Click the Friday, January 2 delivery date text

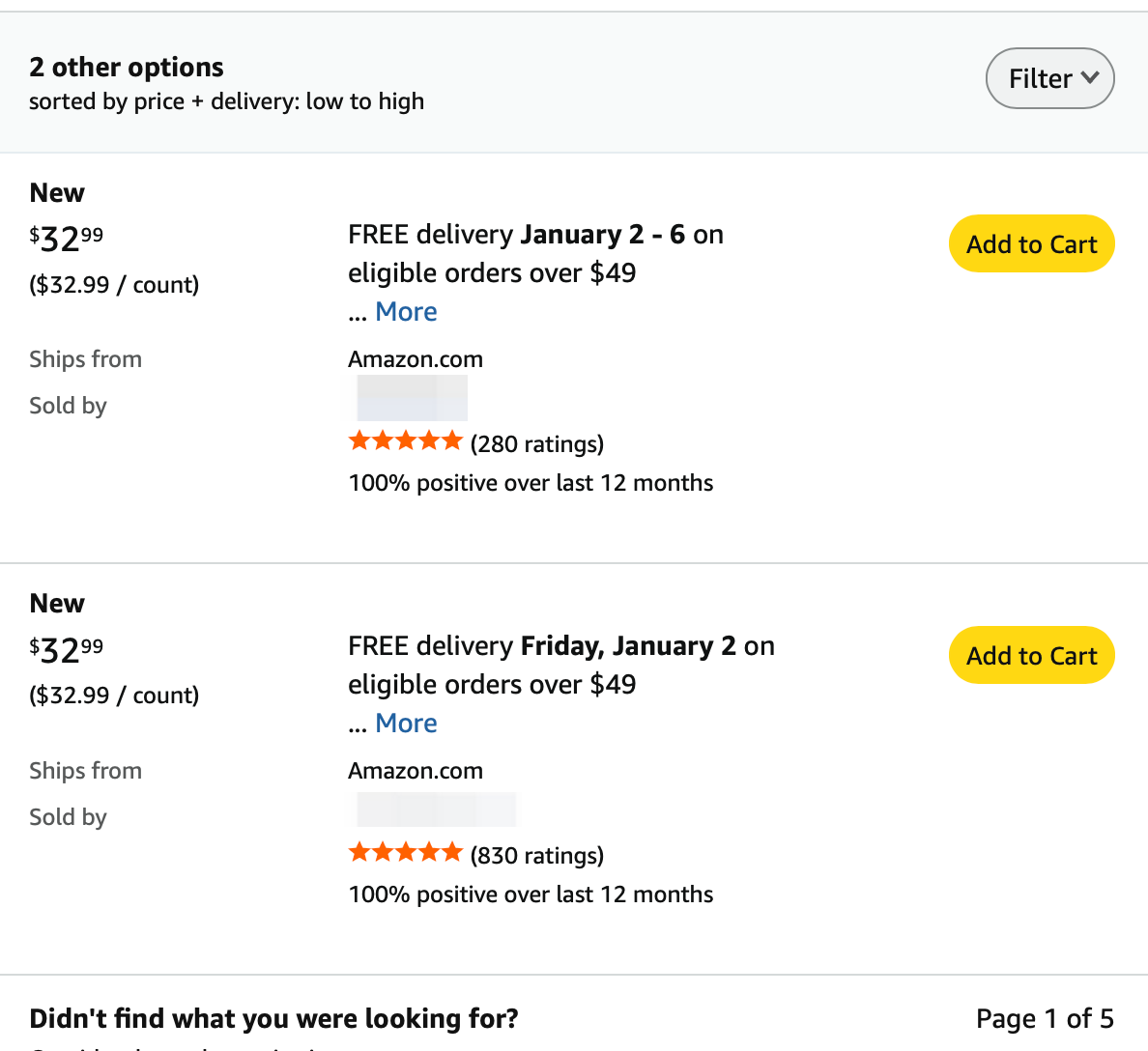tap(628, 646)
